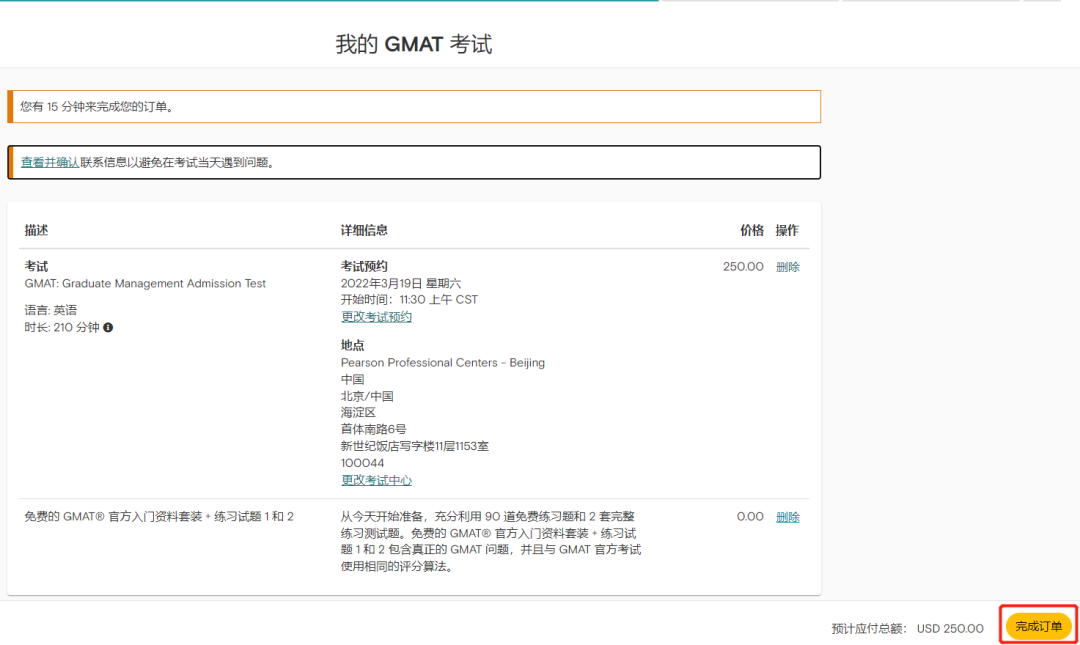Screen dimensions: 1080x645
Task: Click the 北京/中国 address line
Action: pos(367,396)
